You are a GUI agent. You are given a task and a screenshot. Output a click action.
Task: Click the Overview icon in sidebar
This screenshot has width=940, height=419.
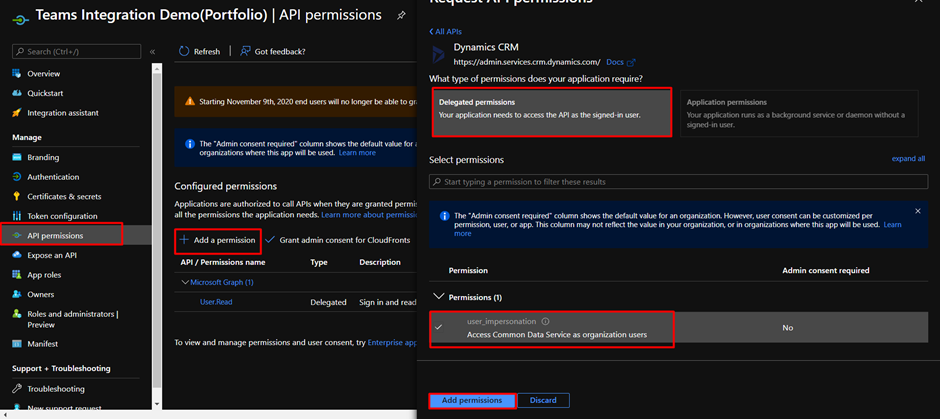coord(17,74)
